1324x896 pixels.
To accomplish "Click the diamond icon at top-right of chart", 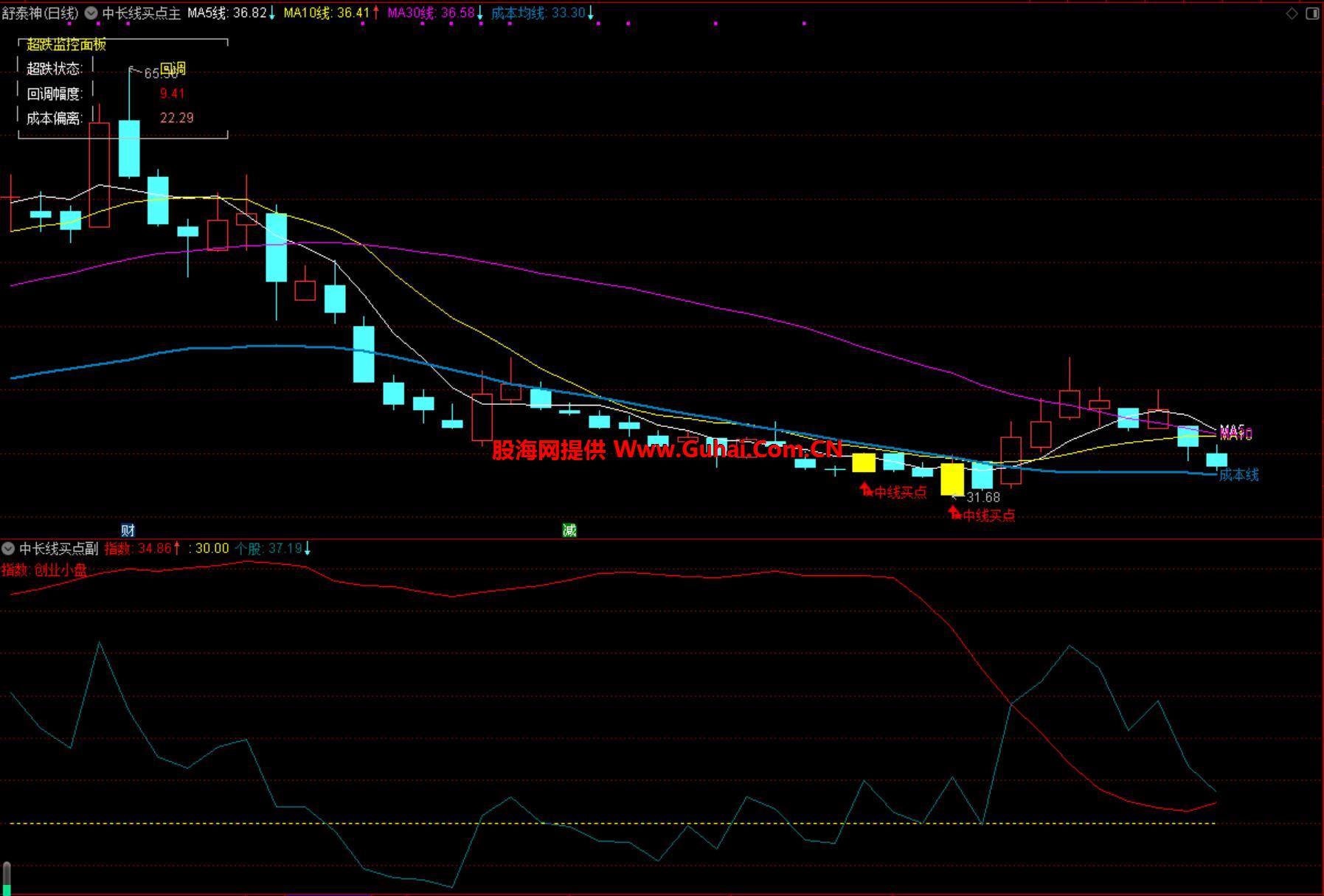I will click(1292, 13).
